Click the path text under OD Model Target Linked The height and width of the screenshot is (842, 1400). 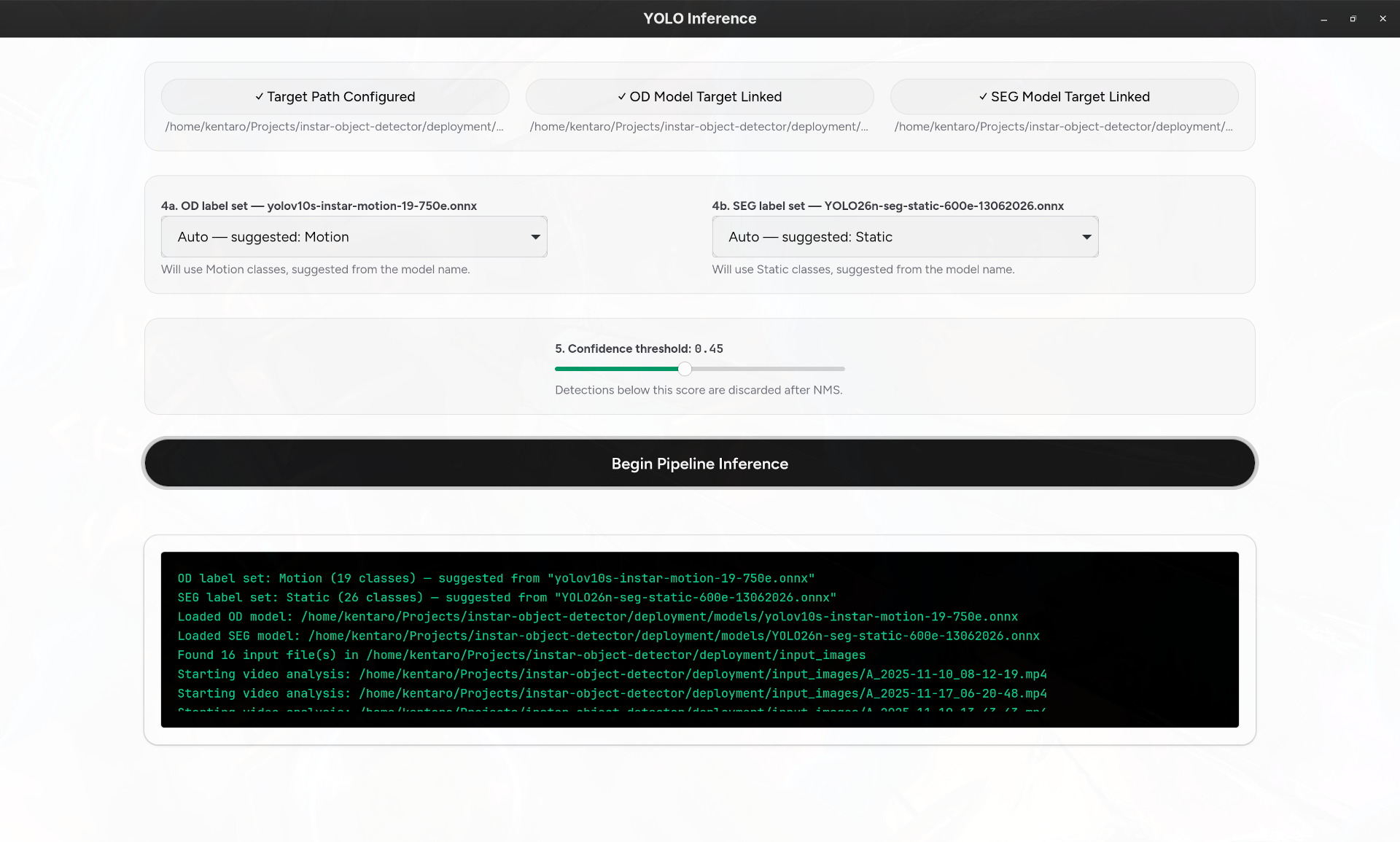[x=699, y=127]
